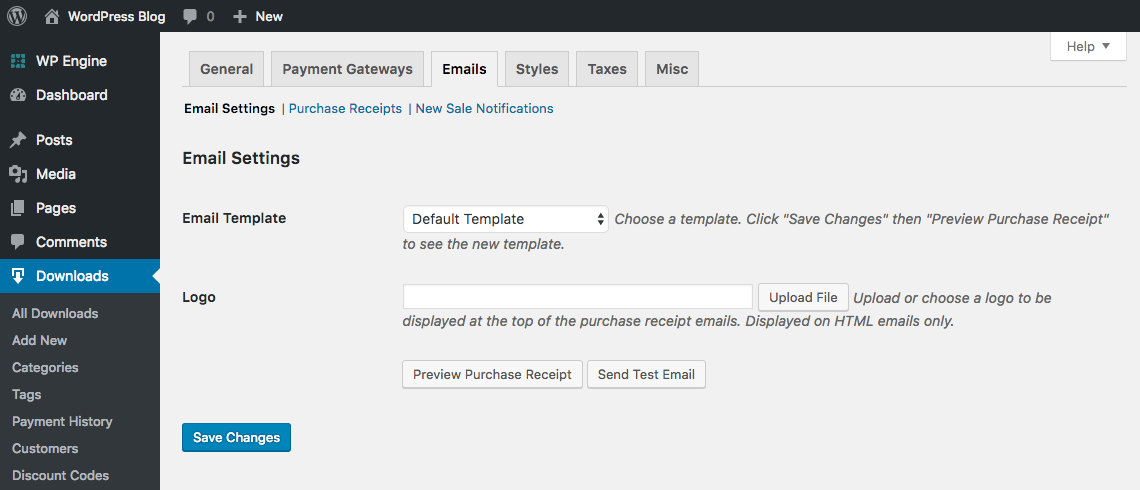Open the Purchase Receipts section link
The image size is (1140, 490).
[x=345, y=108]
